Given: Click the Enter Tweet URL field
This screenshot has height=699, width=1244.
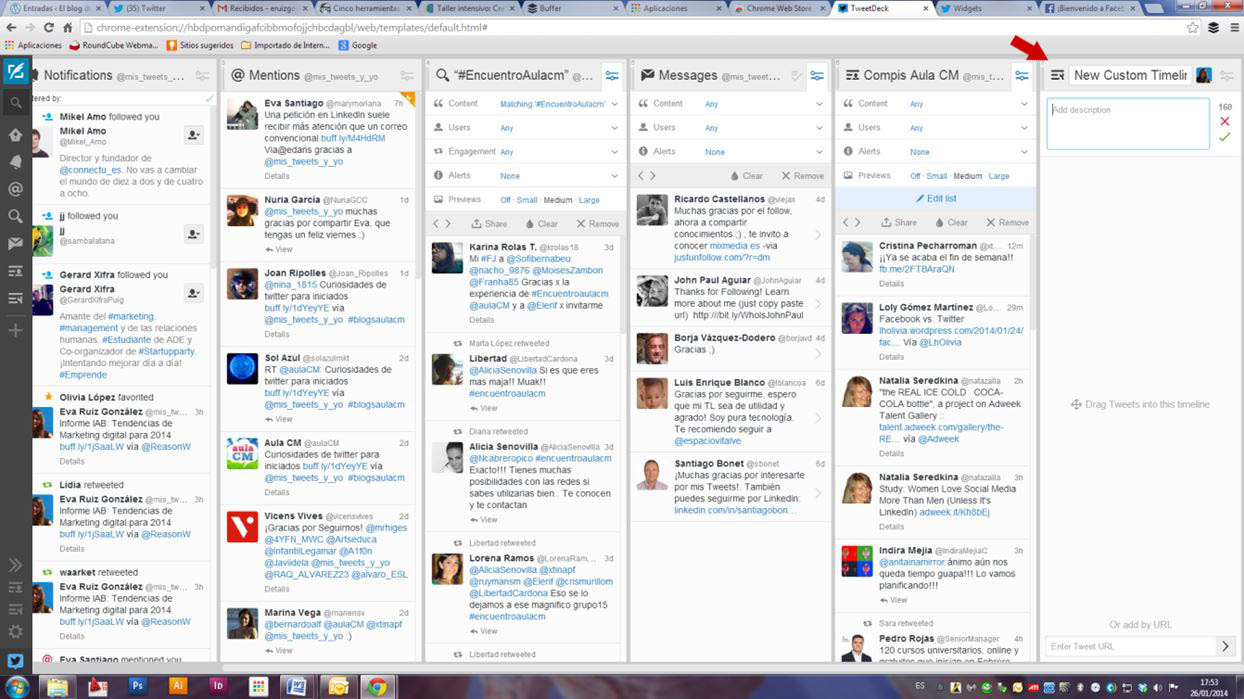Looking at the screenshot, I should (x=1128, y=647).
